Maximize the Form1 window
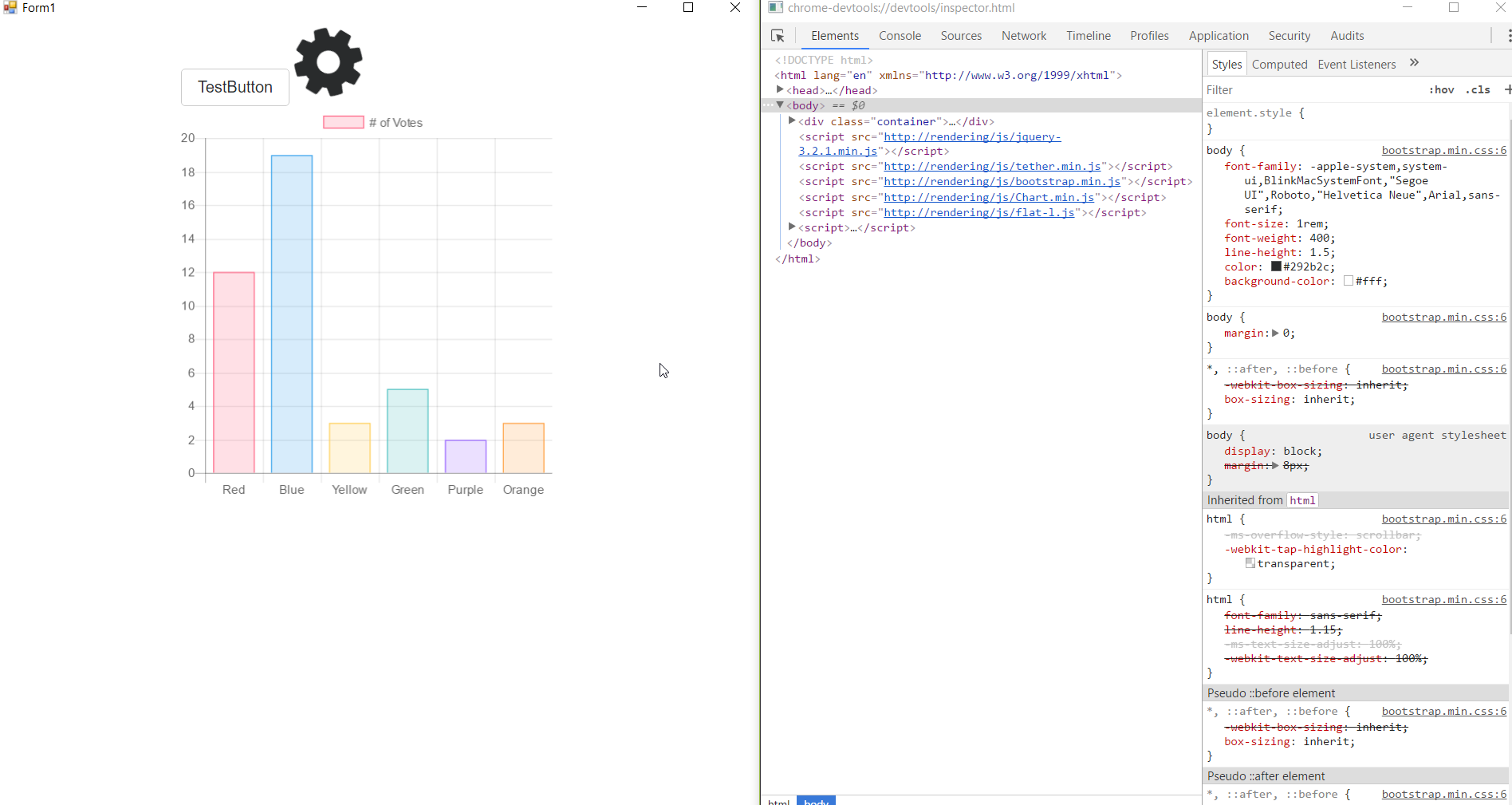1512x805 pixels. pos(688,7)
